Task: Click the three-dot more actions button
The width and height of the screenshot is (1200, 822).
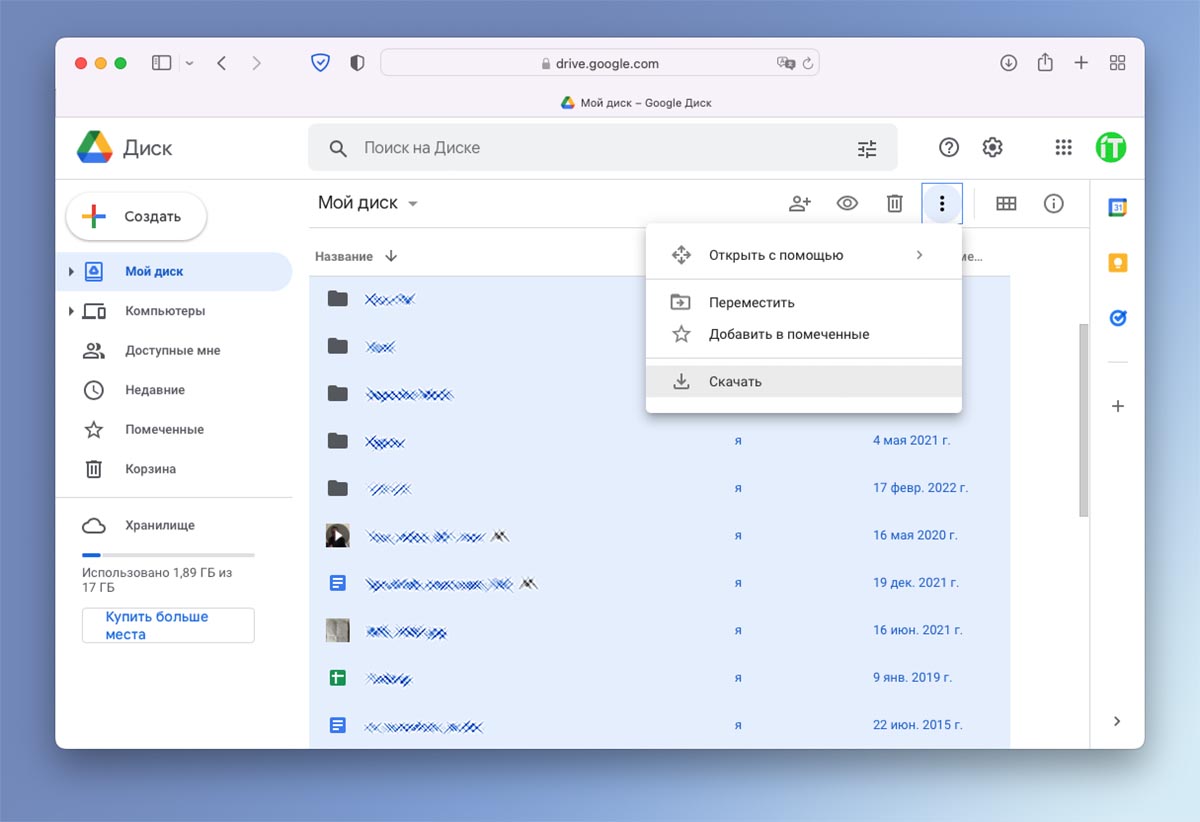Action: (942, 204)
